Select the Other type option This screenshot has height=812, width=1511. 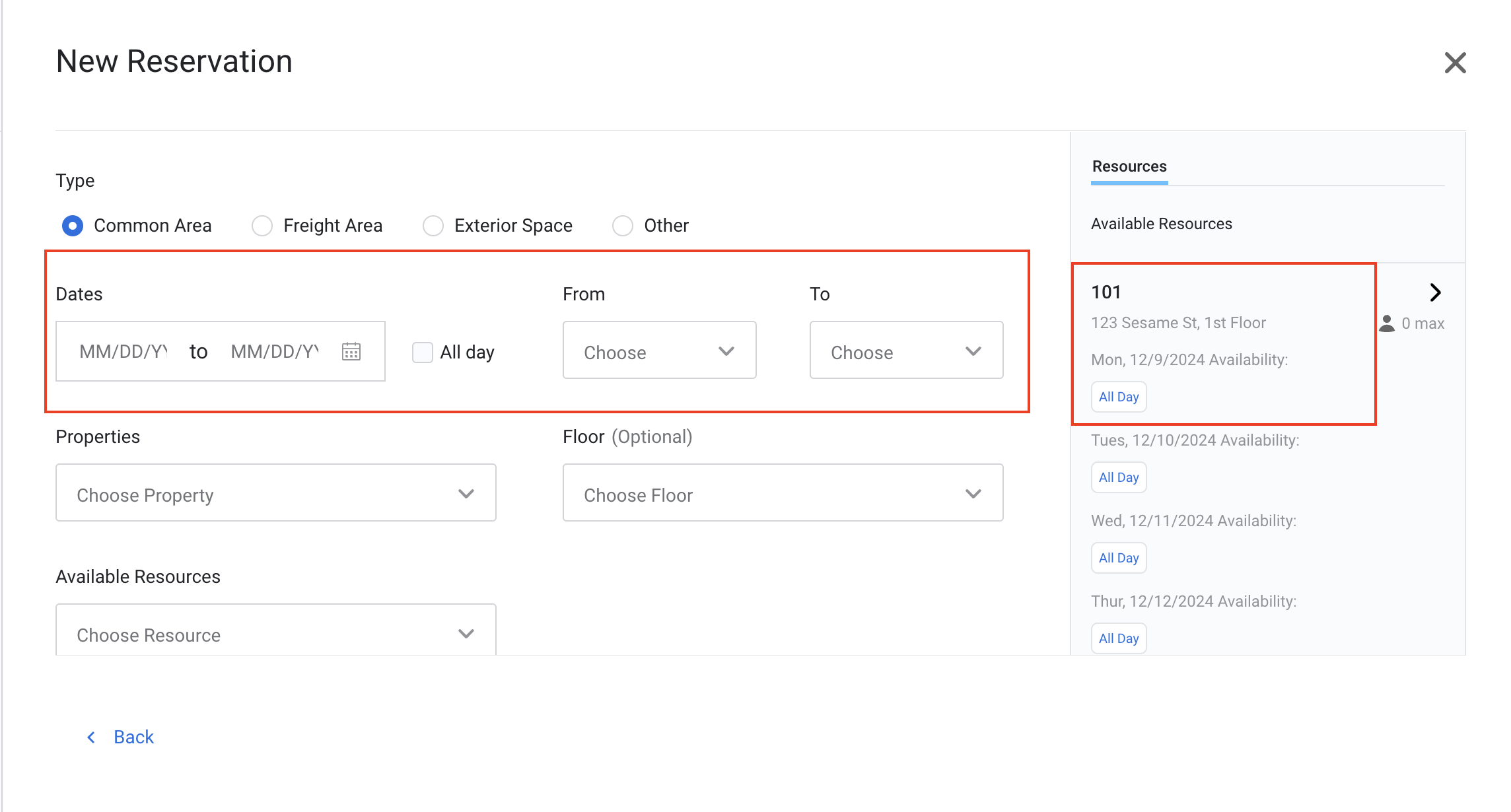click(x=623, y=226)
